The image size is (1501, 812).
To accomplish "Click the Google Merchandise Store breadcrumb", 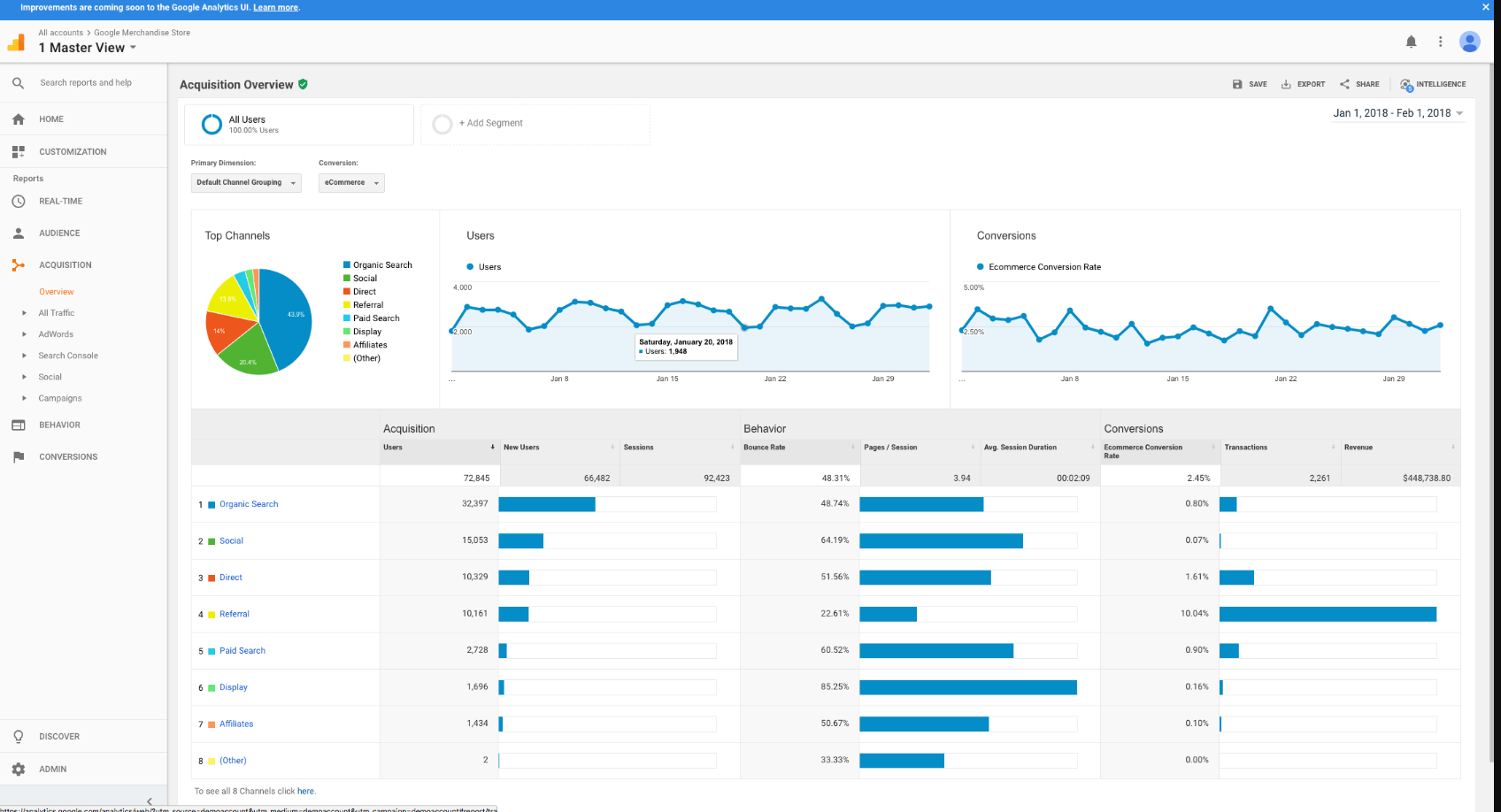I will [142, 33].
